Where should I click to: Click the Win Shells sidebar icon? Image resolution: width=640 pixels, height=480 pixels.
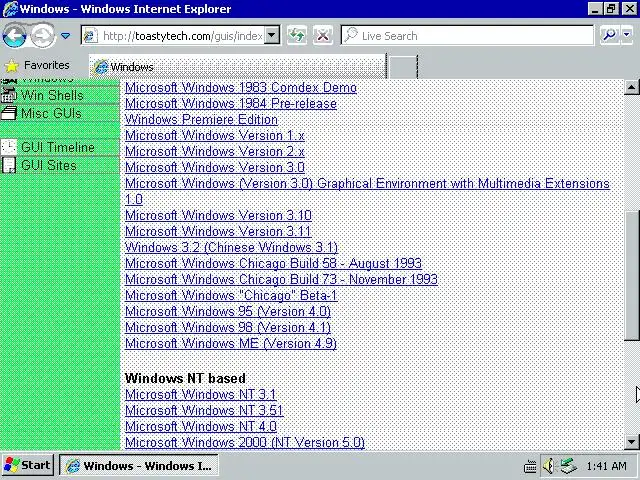click(9, 96)
